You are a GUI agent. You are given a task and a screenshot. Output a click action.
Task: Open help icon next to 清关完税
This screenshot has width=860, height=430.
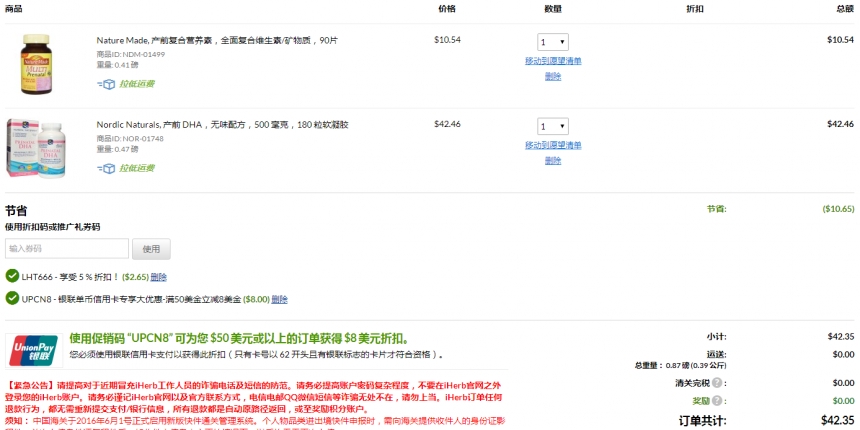(716, 383)
